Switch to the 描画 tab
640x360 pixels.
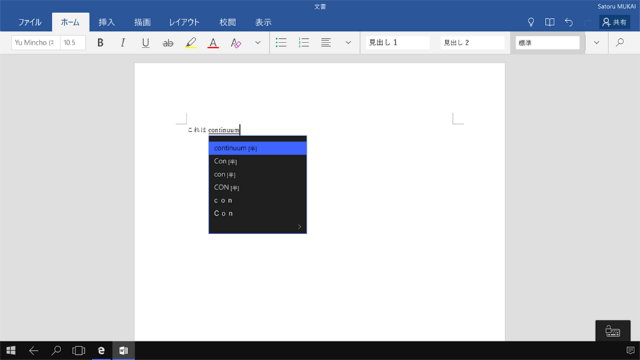[142, 22]
